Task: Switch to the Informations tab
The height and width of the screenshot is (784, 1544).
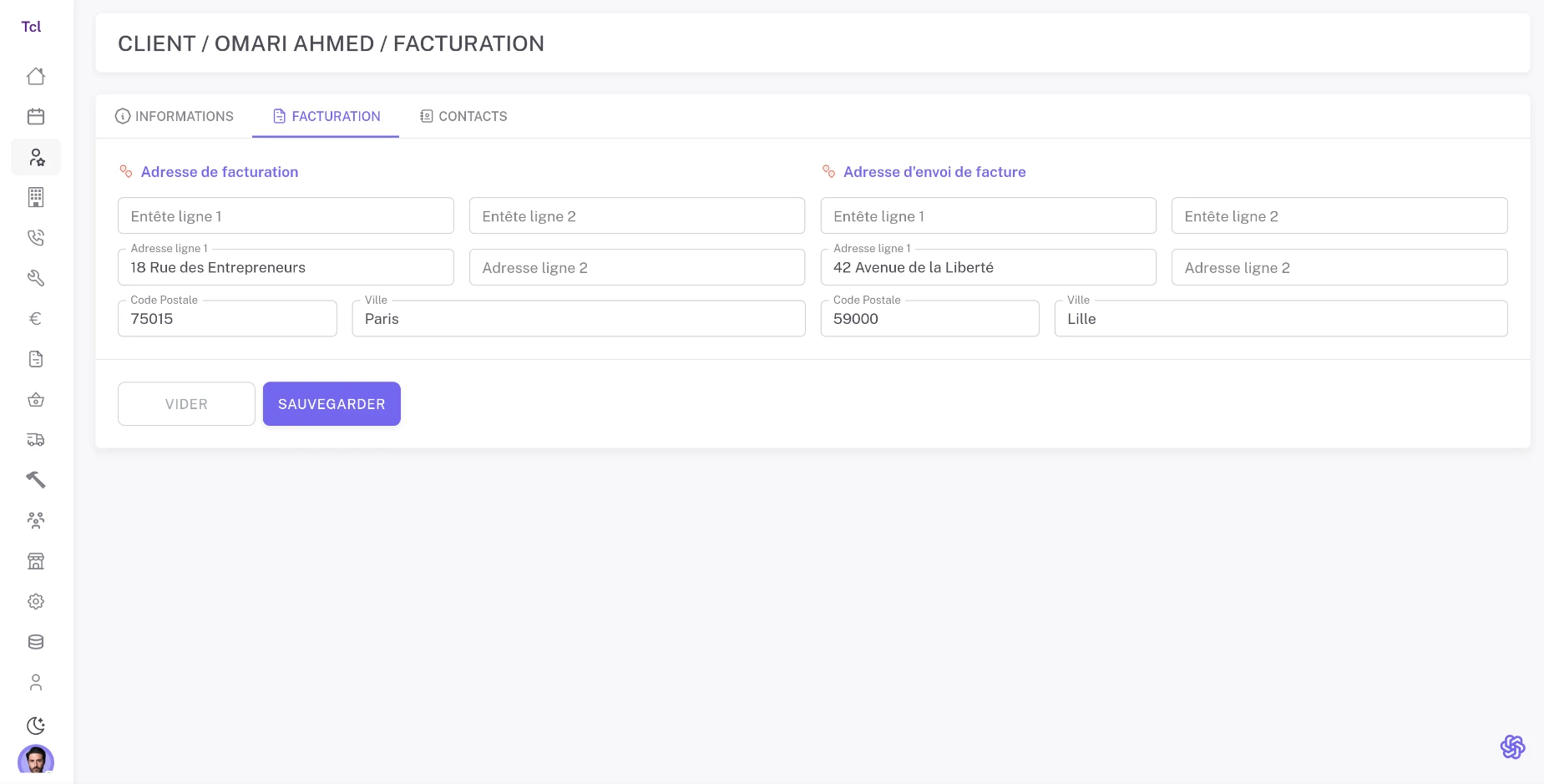Action: pos(175,116)
